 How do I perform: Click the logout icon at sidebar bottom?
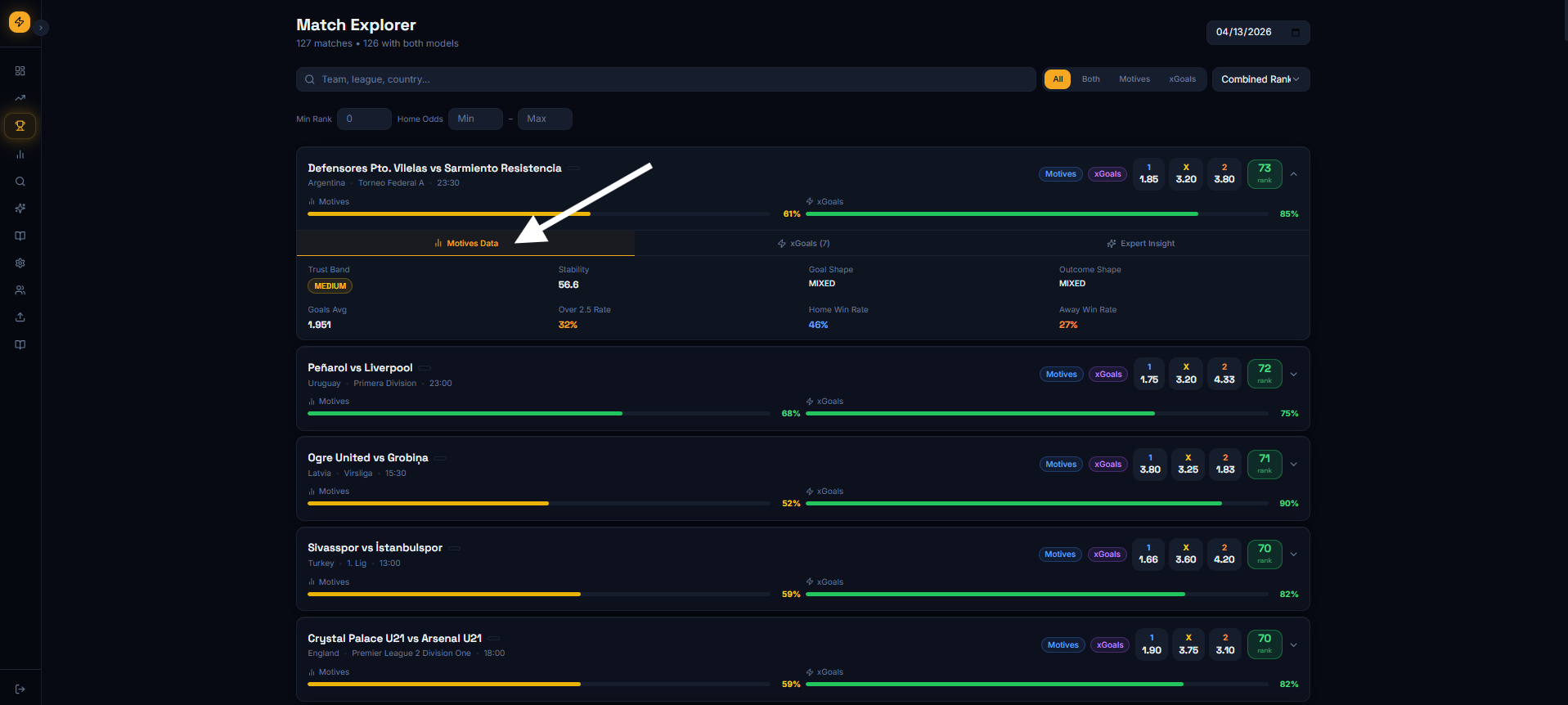pyautogui.click(x=20, y=689)
